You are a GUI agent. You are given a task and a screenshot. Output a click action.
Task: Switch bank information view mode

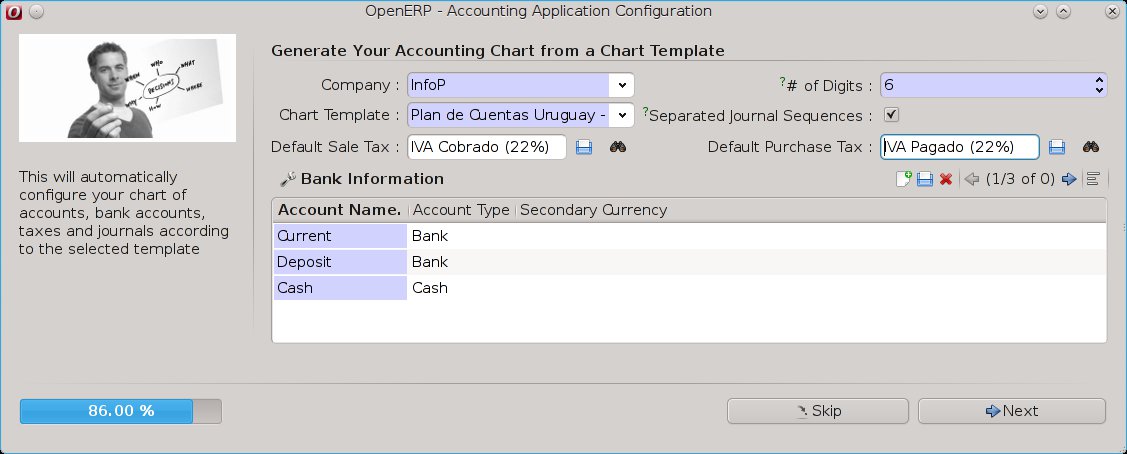pos(1092,179)
